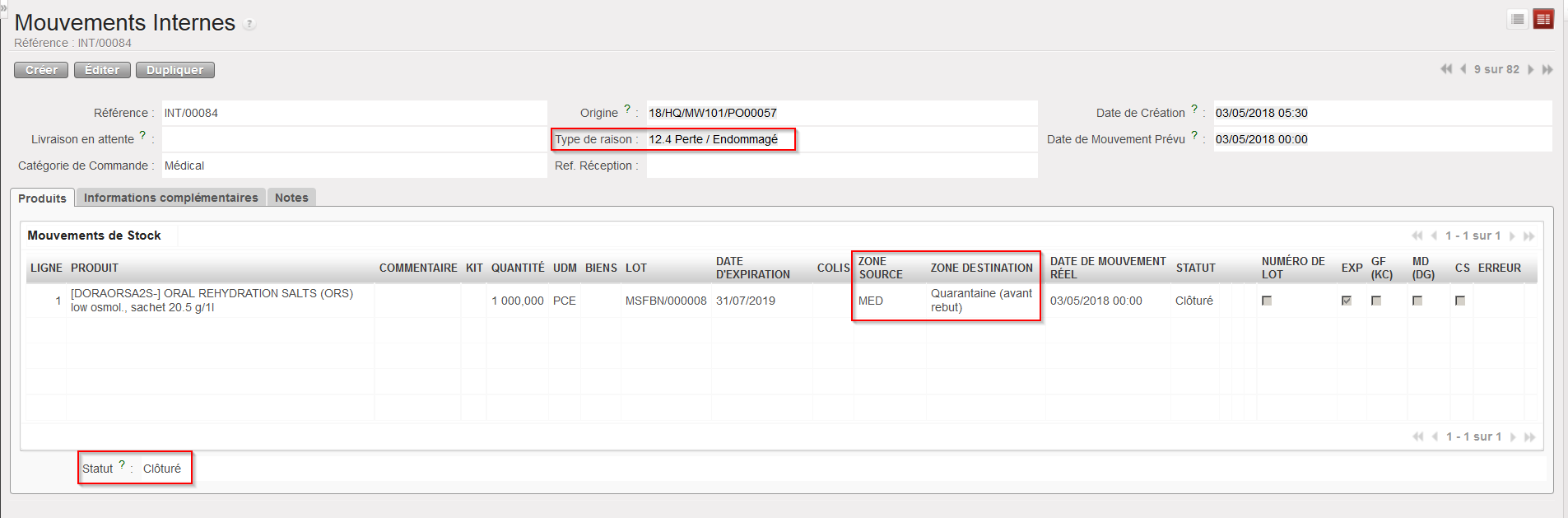Toggle the CS checkbox in row 1
This screenshot has height=518, width=1568.
[x=1460, y=301]
